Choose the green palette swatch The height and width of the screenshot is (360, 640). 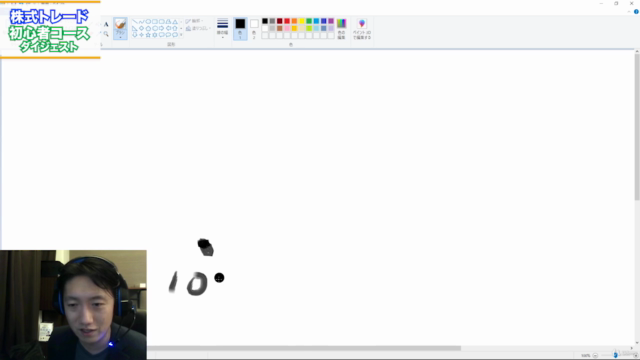click(309, 21)
